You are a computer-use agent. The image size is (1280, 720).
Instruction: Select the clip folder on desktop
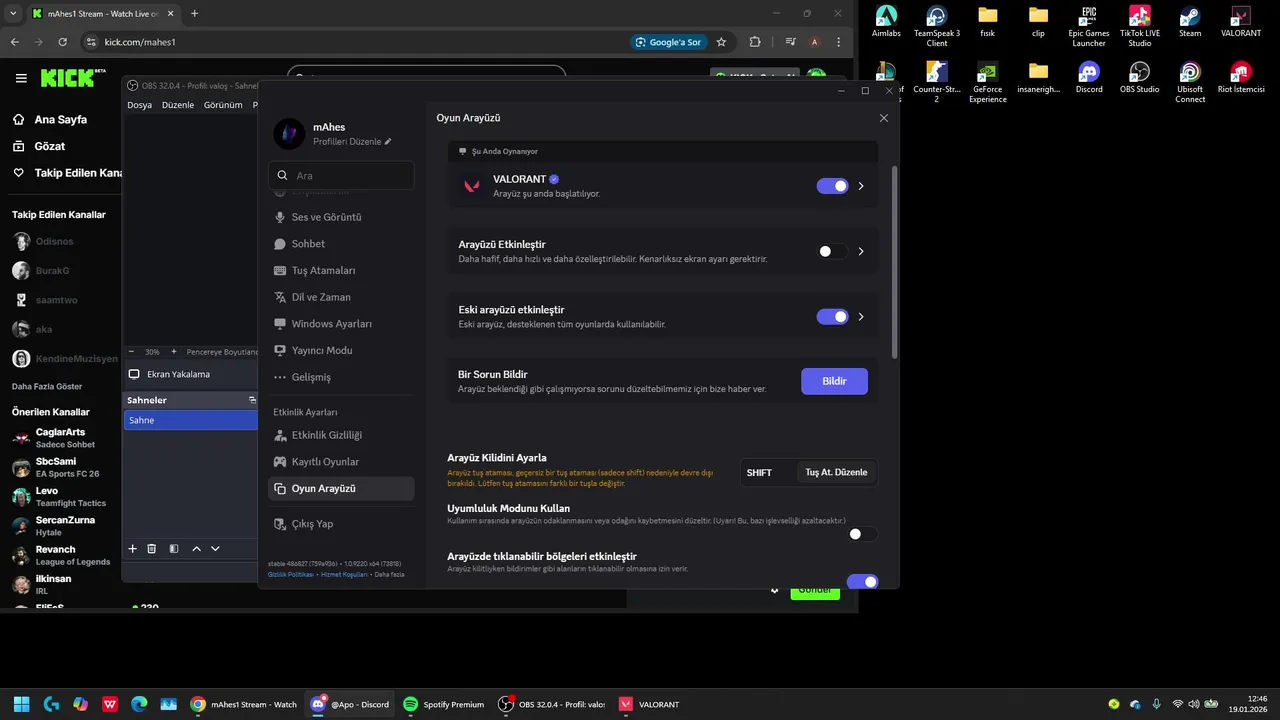point(1038,23)
